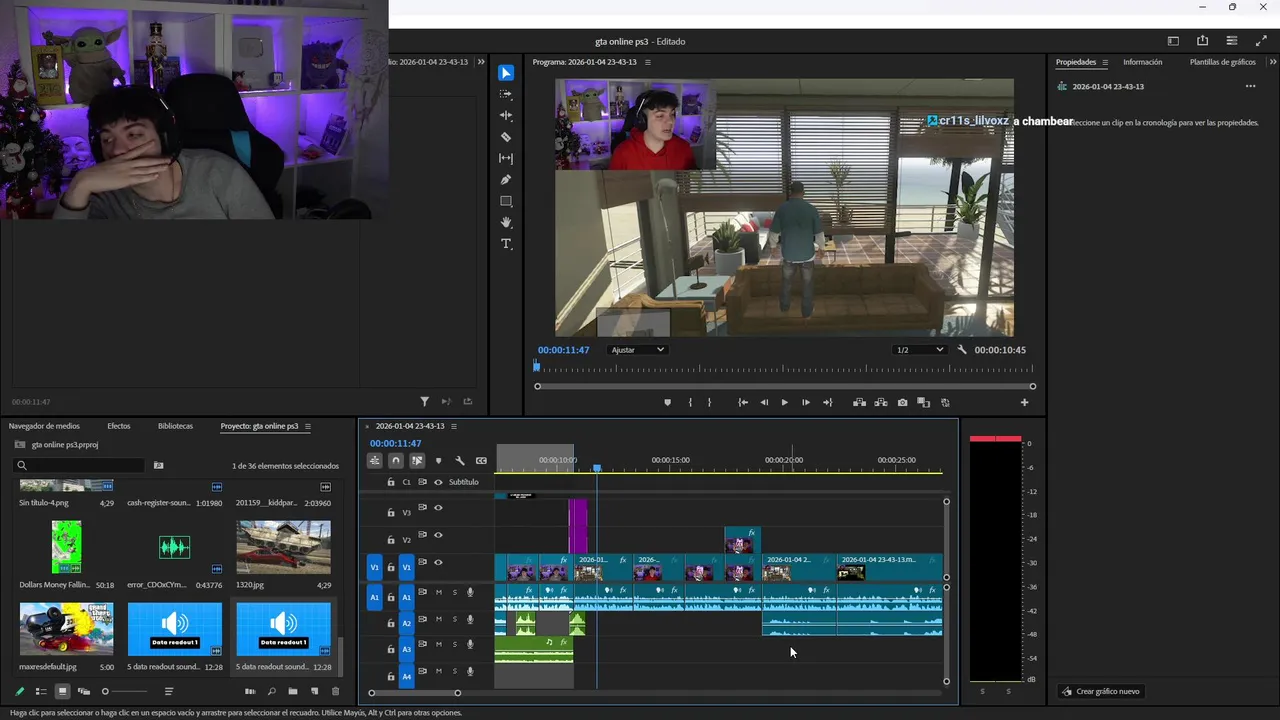Open the 1/2 playback resolution dropdown
The width and height of the screenshot is (1280, 720).
pos(919,350)
